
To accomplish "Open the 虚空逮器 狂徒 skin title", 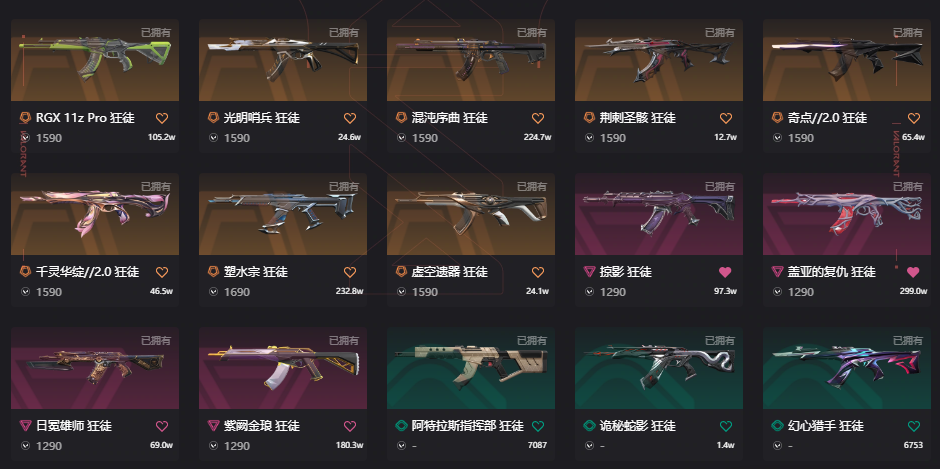I will [449, 272].
